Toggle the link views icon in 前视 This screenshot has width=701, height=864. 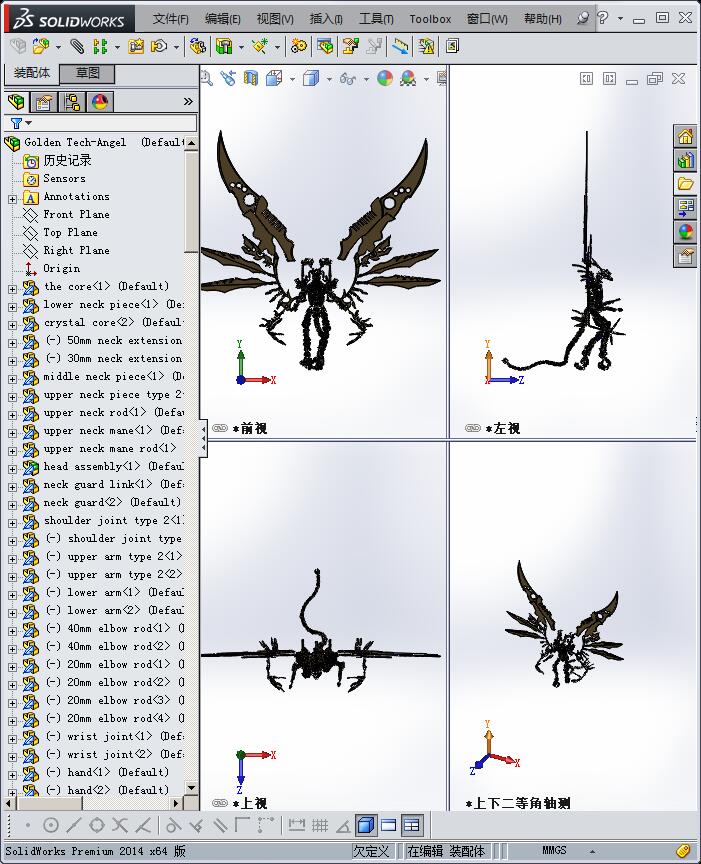click(220, 428)
